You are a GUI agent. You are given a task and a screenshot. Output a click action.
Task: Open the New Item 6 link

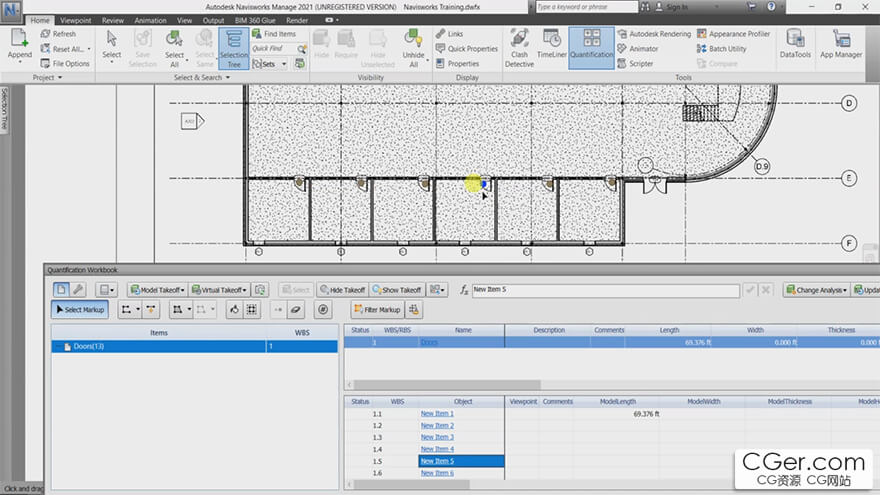(x=437, y=473)
